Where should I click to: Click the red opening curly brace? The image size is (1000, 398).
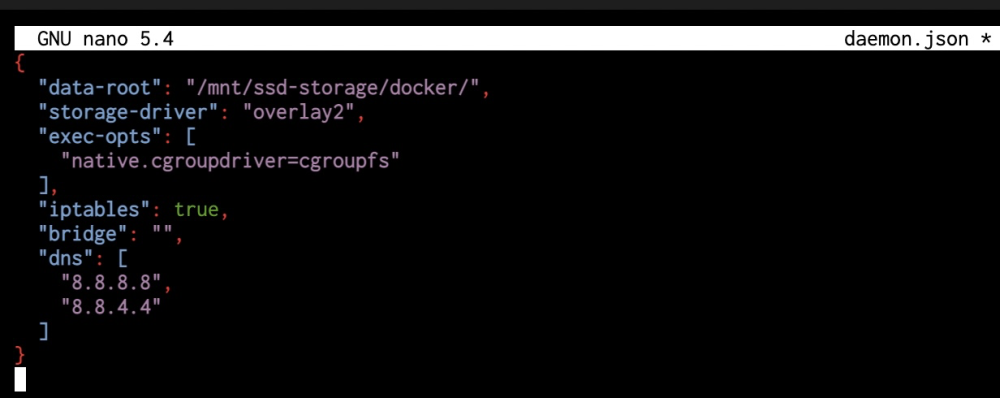click(x=20, y=64)
